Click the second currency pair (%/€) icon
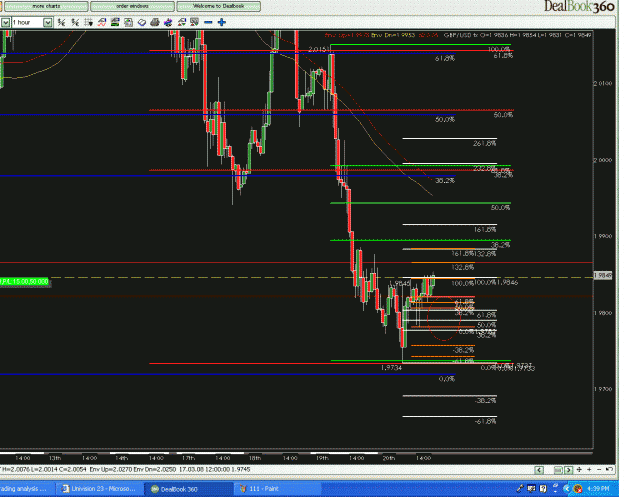This screenshot has height=497, width=625. coord(75,22)
